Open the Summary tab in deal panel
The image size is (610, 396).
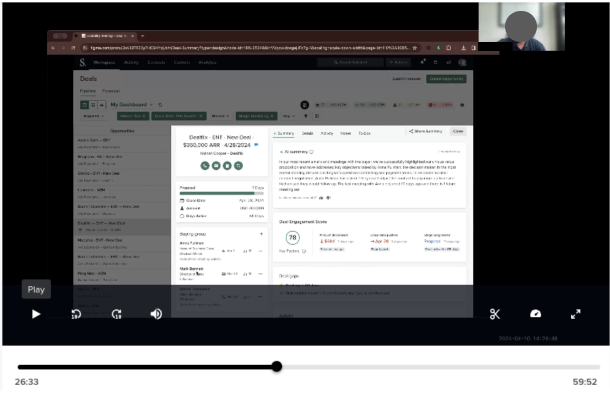(284, 133)
